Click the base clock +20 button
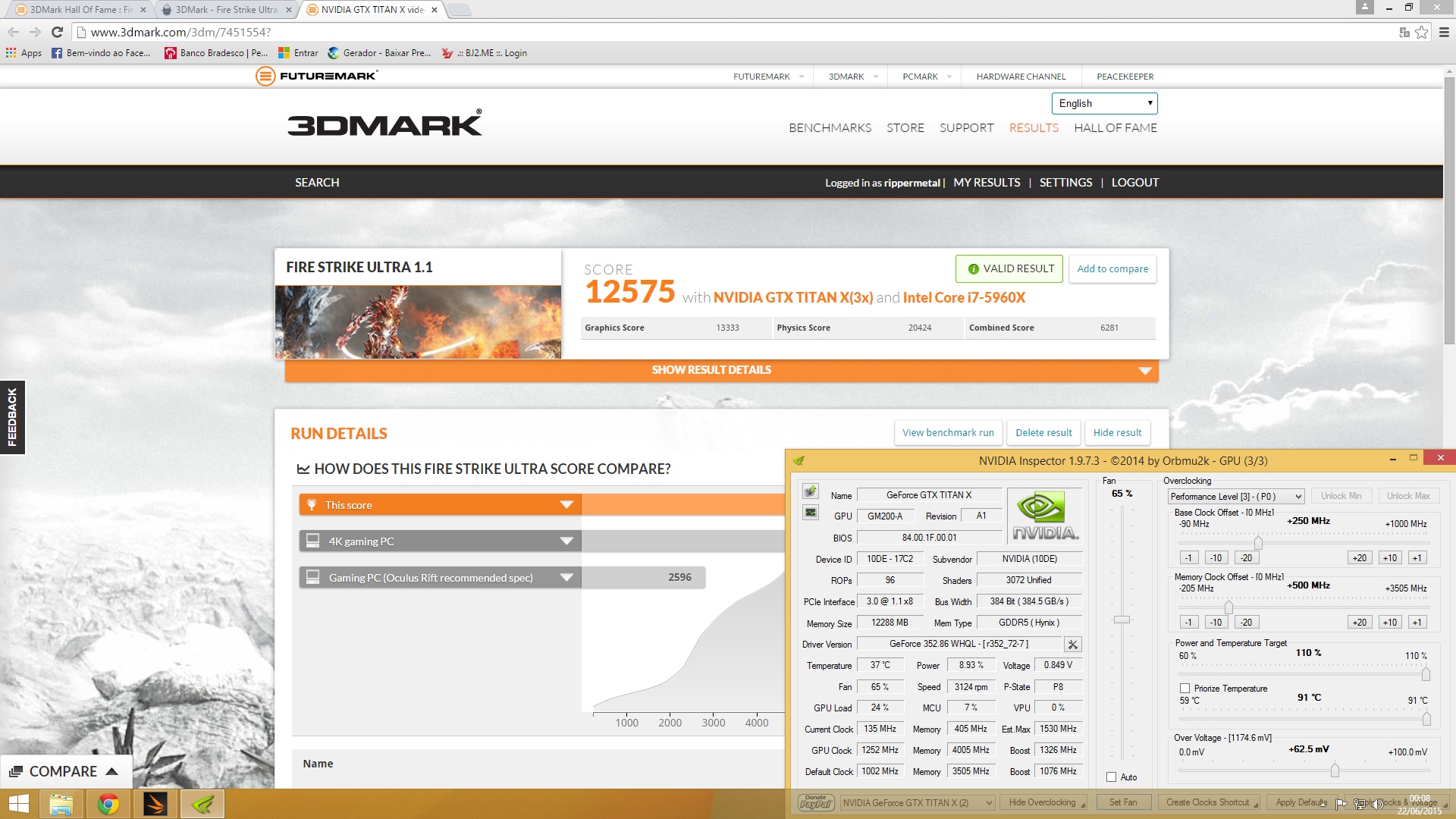The width and height of the screenshot is (1456, 819). pyautogui.click(x=1359, y=558)
